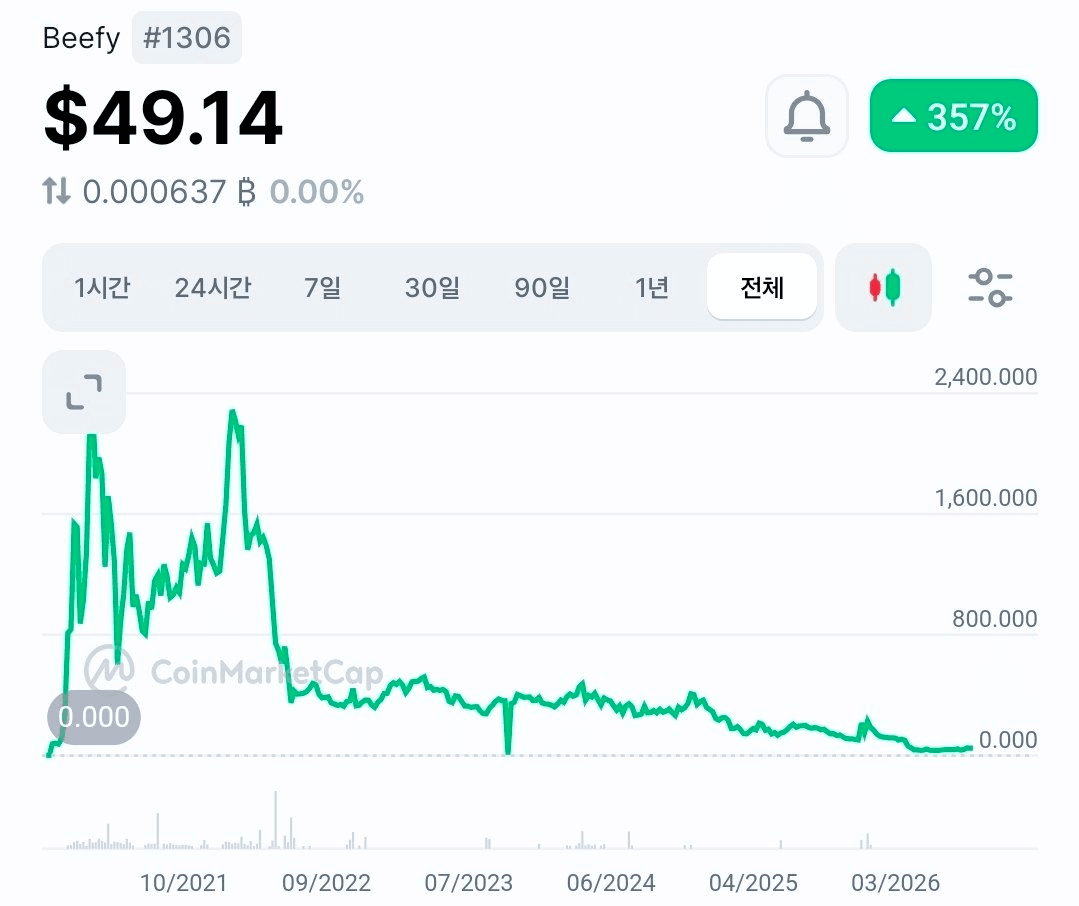Tap the 0.000637 BTC value
The image size is (1079, 906).
coord(169,191)
